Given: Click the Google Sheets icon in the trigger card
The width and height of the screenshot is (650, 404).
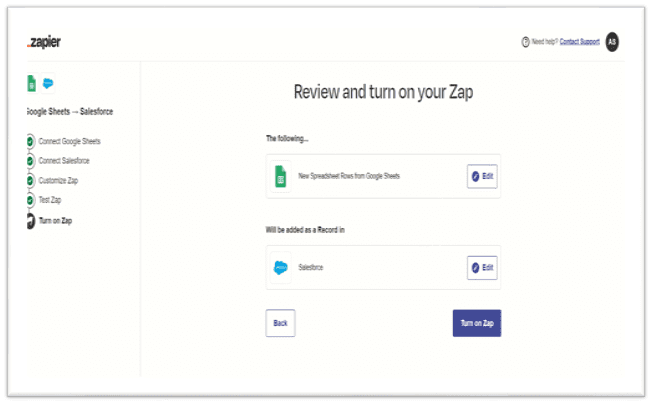Looking at the screenshot, I should pos(281,177).
